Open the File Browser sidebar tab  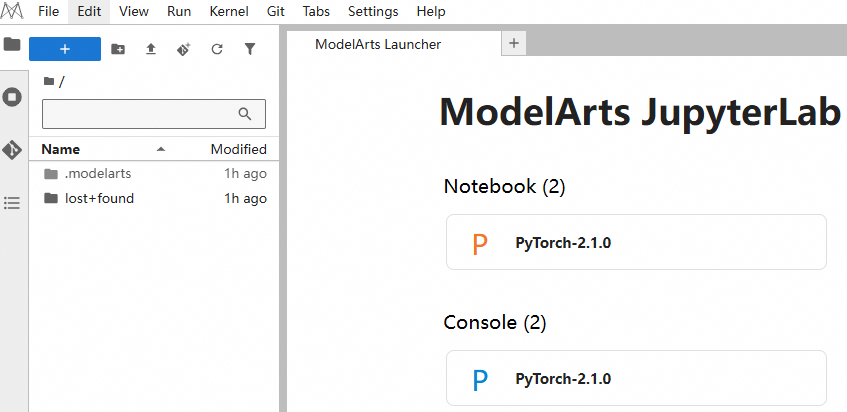tap(12, 44)
